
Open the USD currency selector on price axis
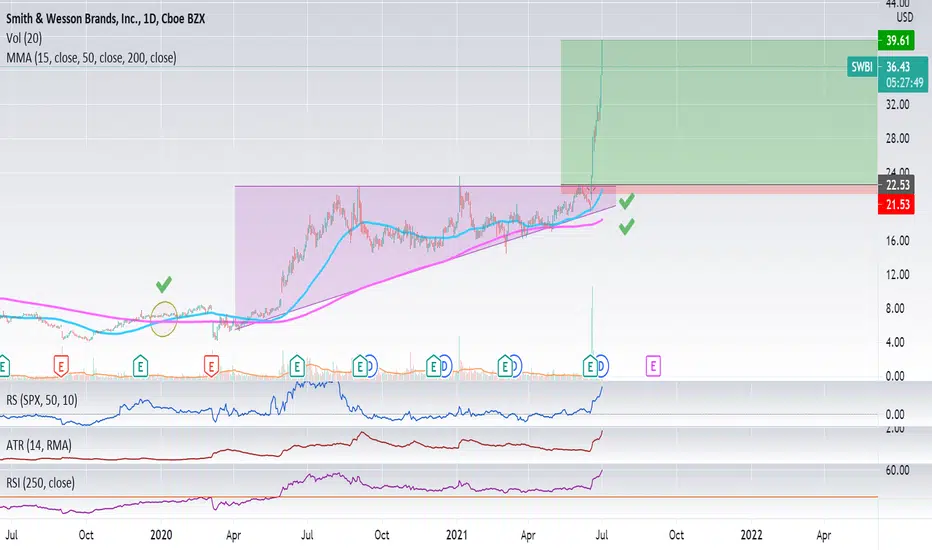[x=905, y=17]
